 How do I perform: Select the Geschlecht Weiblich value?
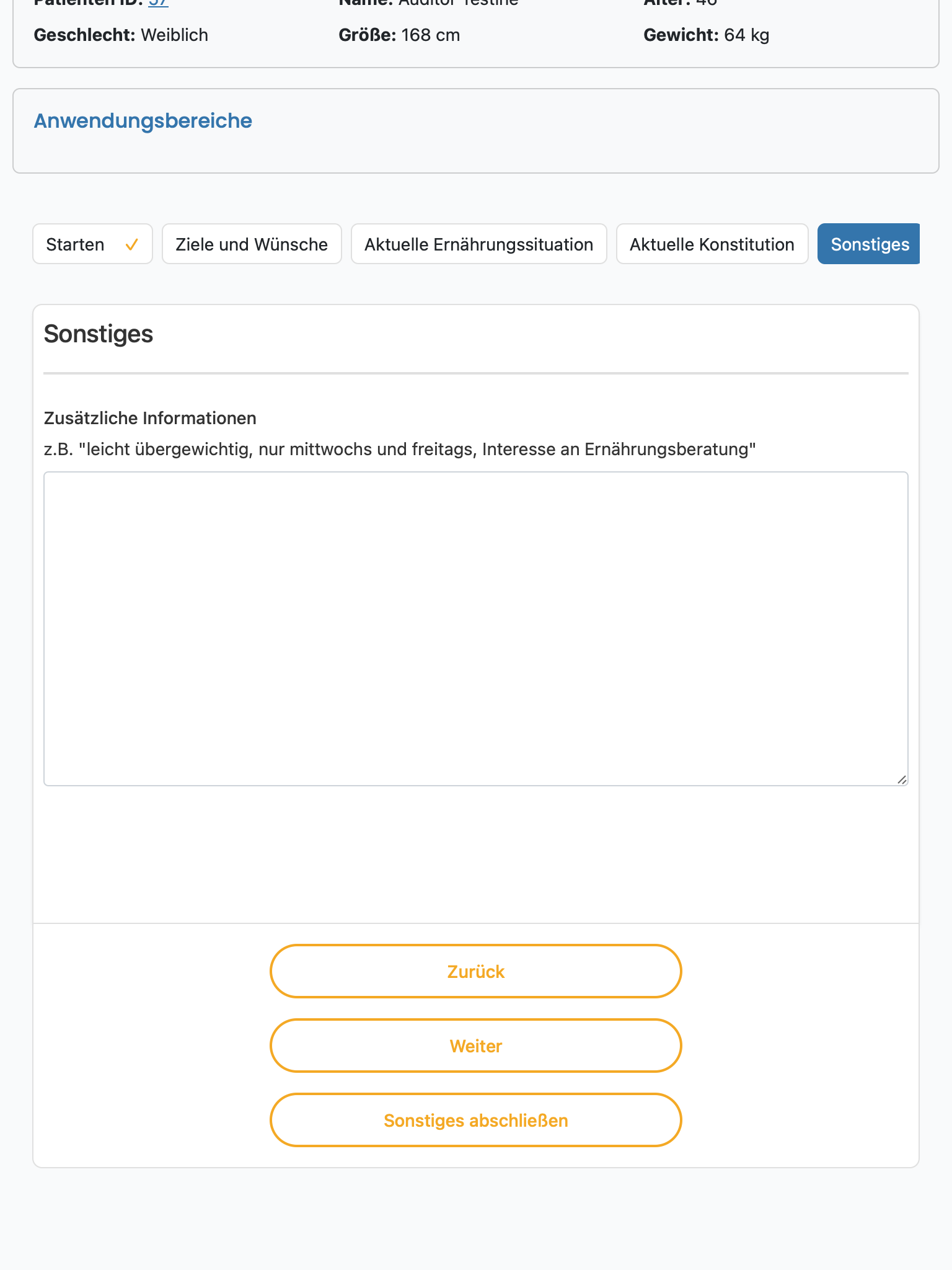pos(174,35)
